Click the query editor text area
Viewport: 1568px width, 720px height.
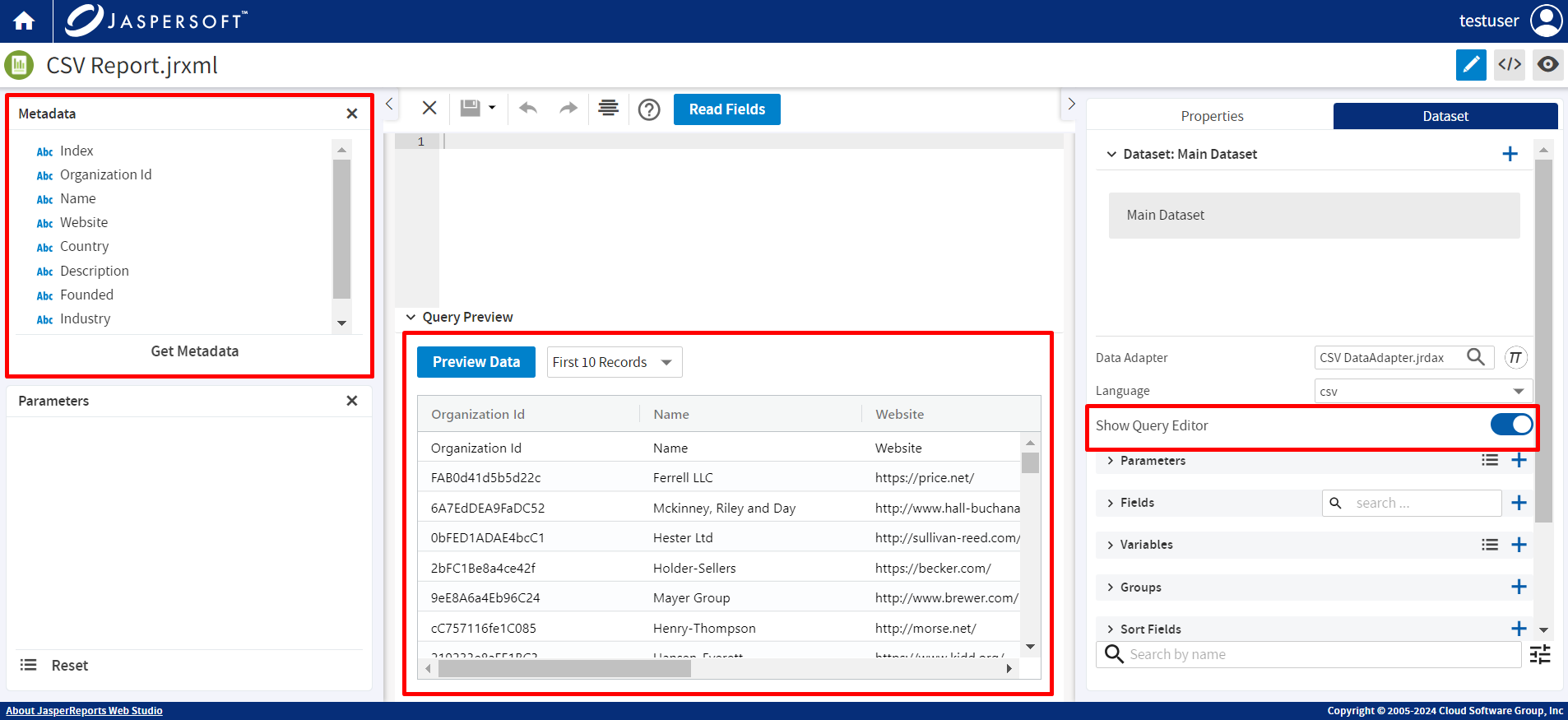pyautogui.click(x=751, y=219)
